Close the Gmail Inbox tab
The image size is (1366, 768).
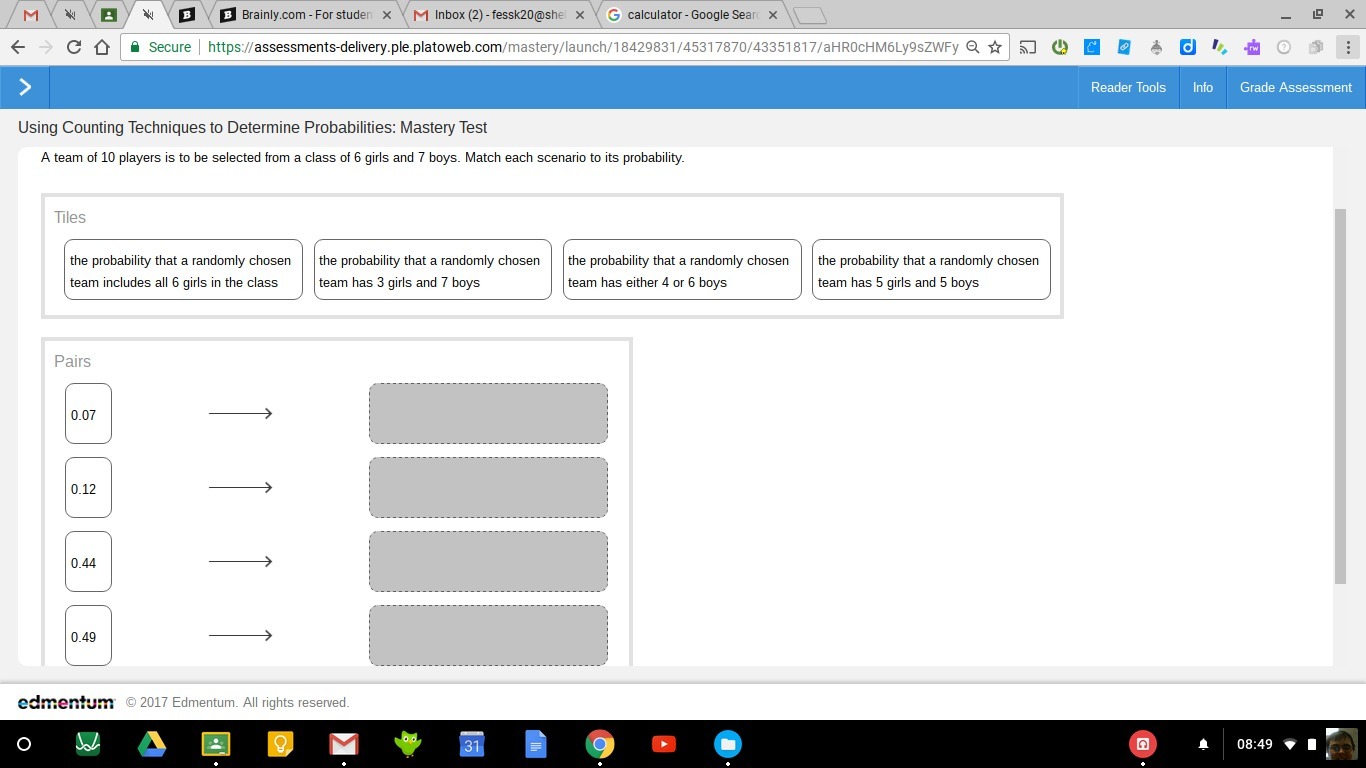[x=580, y=15]
